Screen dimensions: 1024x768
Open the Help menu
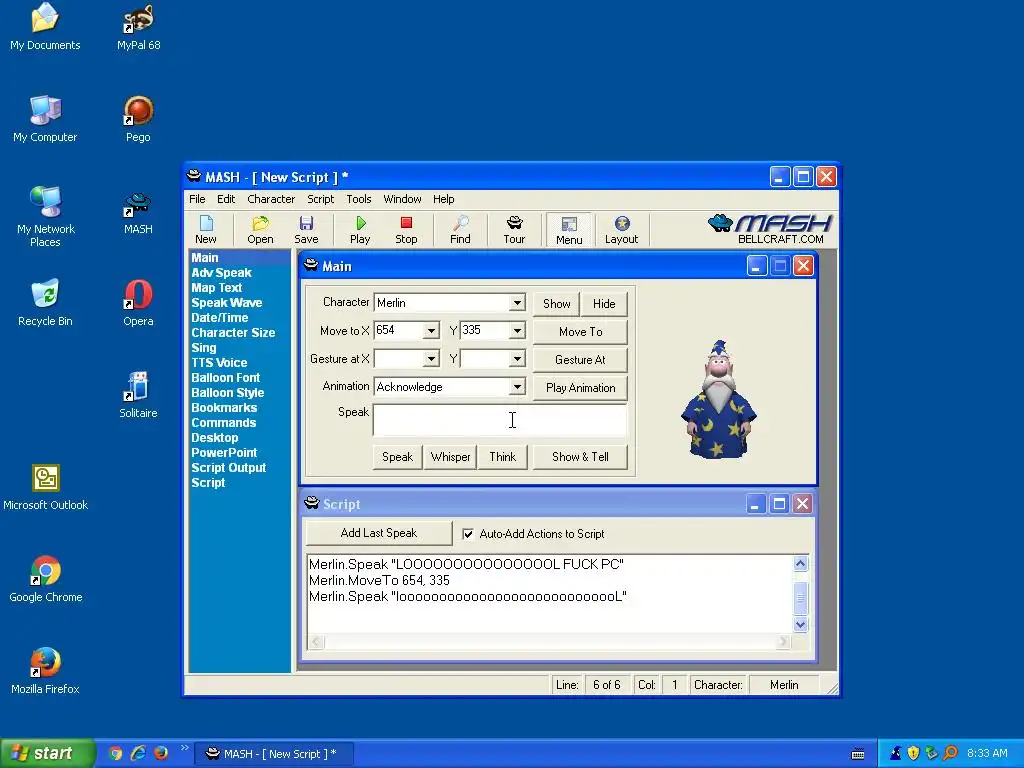pos(443,199)
